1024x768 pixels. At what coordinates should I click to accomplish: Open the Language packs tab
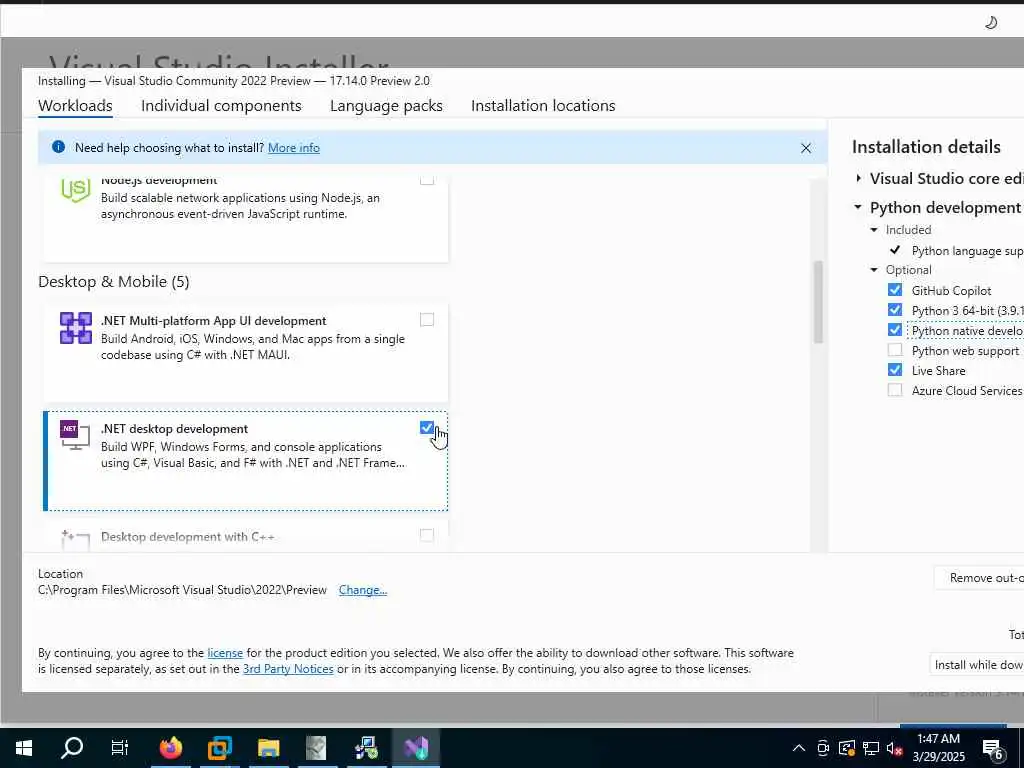coord(386,106)
